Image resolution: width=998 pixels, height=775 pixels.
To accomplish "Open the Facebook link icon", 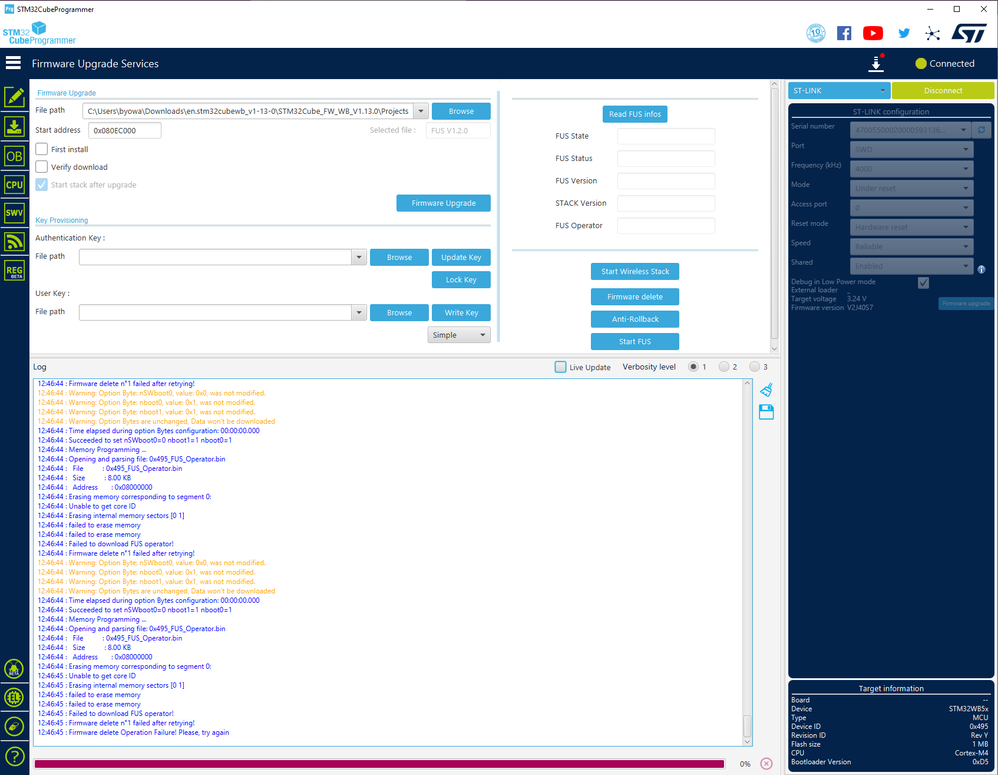I will point(844,33).
